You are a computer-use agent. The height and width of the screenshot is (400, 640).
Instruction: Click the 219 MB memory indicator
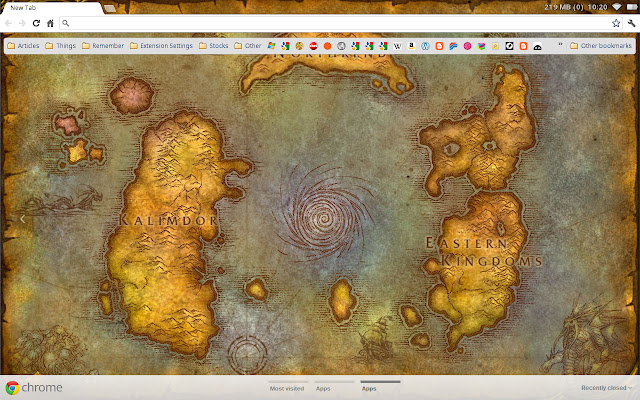coord(564,7)
